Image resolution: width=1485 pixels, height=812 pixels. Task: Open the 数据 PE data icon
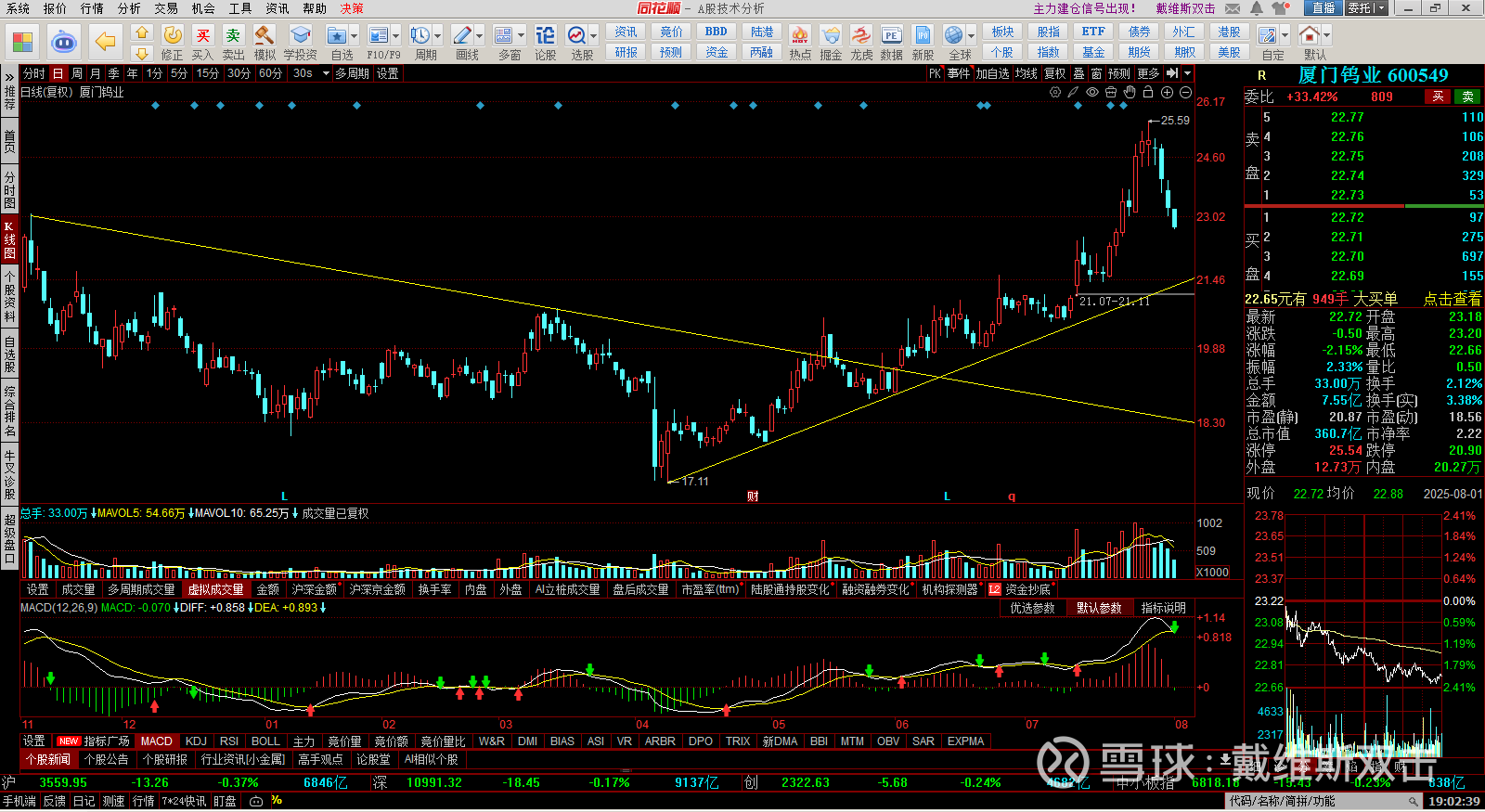point(892,36)
